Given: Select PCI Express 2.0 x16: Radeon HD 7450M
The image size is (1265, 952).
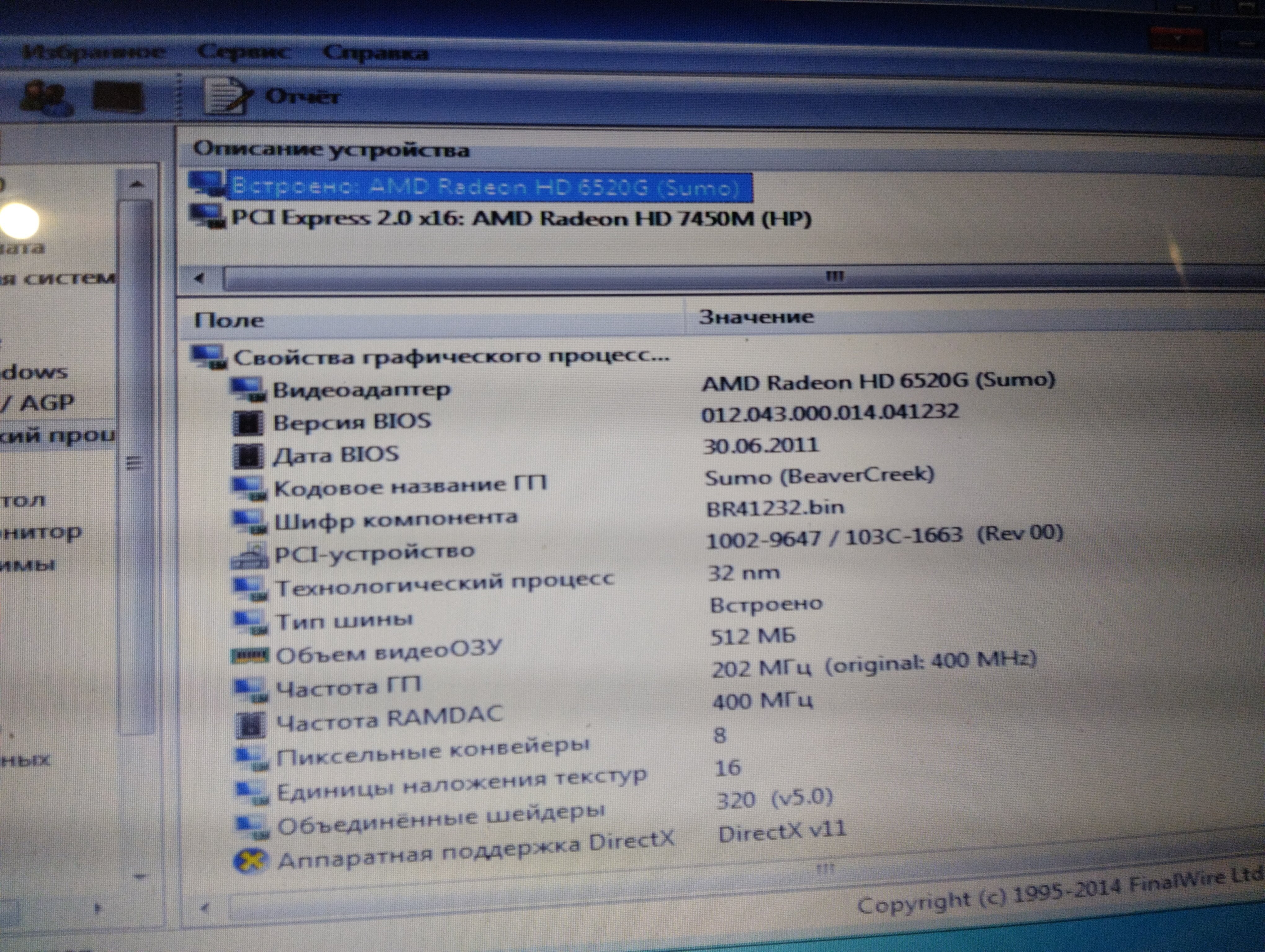Looking at the screenshot, I should (x=521, y=218).
